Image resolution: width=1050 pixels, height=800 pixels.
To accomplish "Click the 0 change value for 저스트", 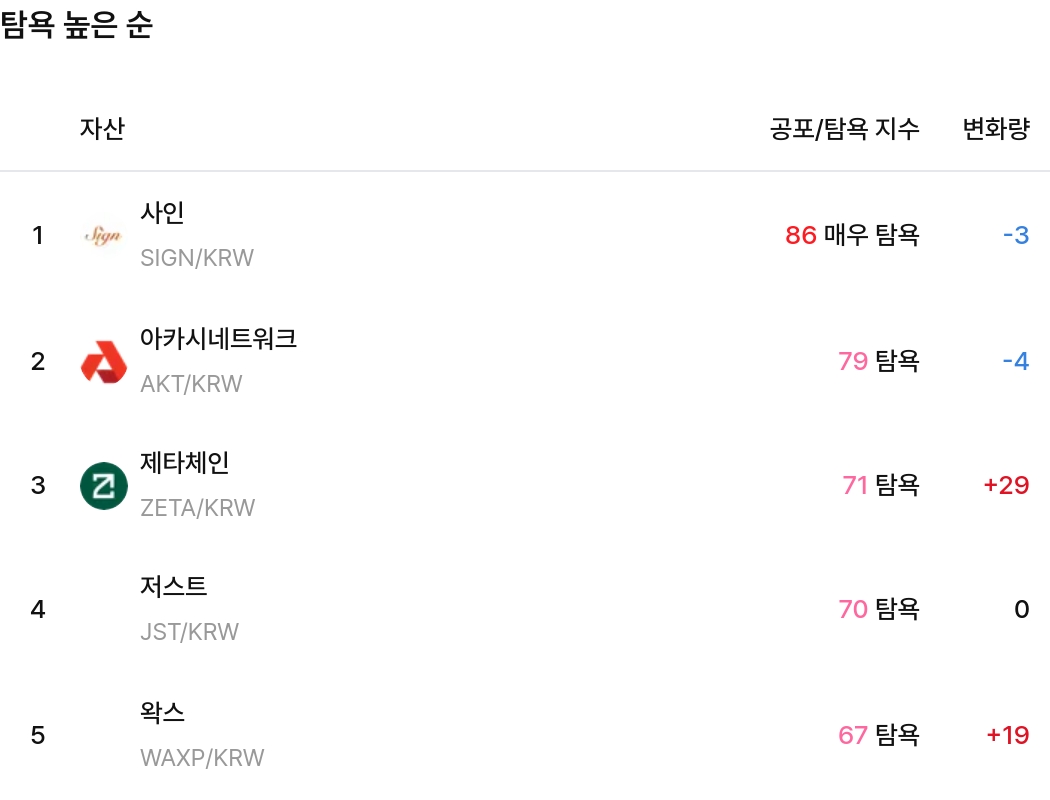I will (1020, 610).
